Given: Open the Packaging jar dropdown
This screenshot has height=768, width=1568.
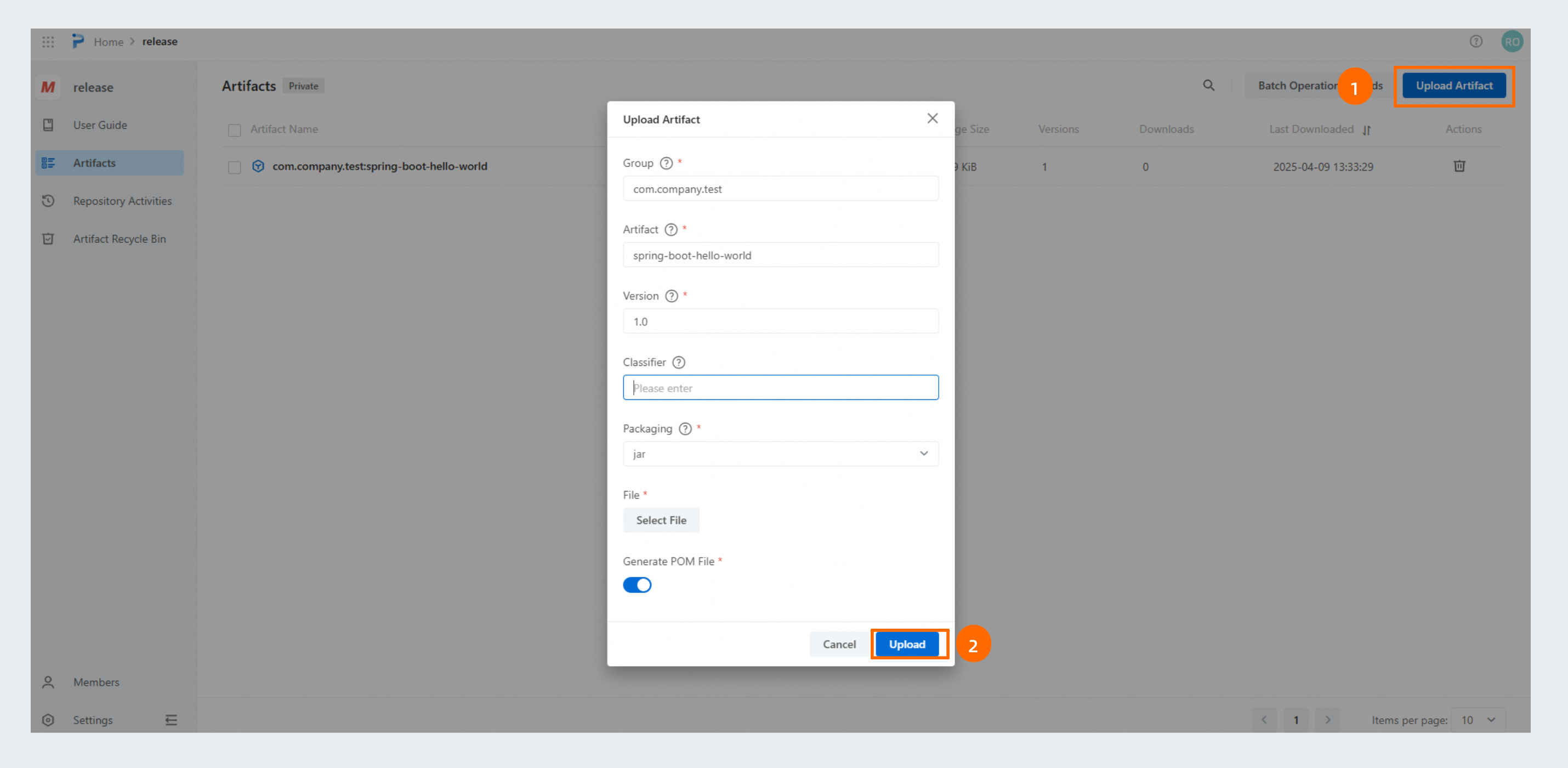Looking at the screenshot, I should coord(780,454).
